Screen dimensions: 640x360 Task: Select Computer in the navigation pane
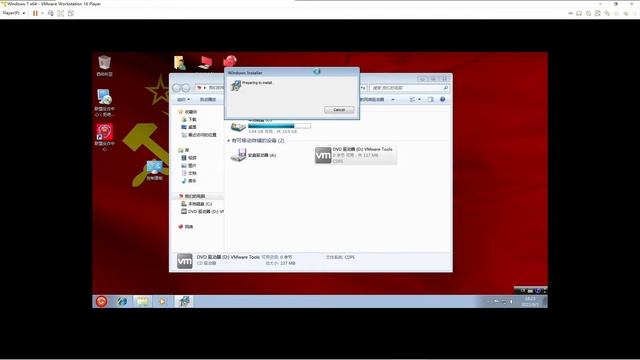[x=192, y=196]
